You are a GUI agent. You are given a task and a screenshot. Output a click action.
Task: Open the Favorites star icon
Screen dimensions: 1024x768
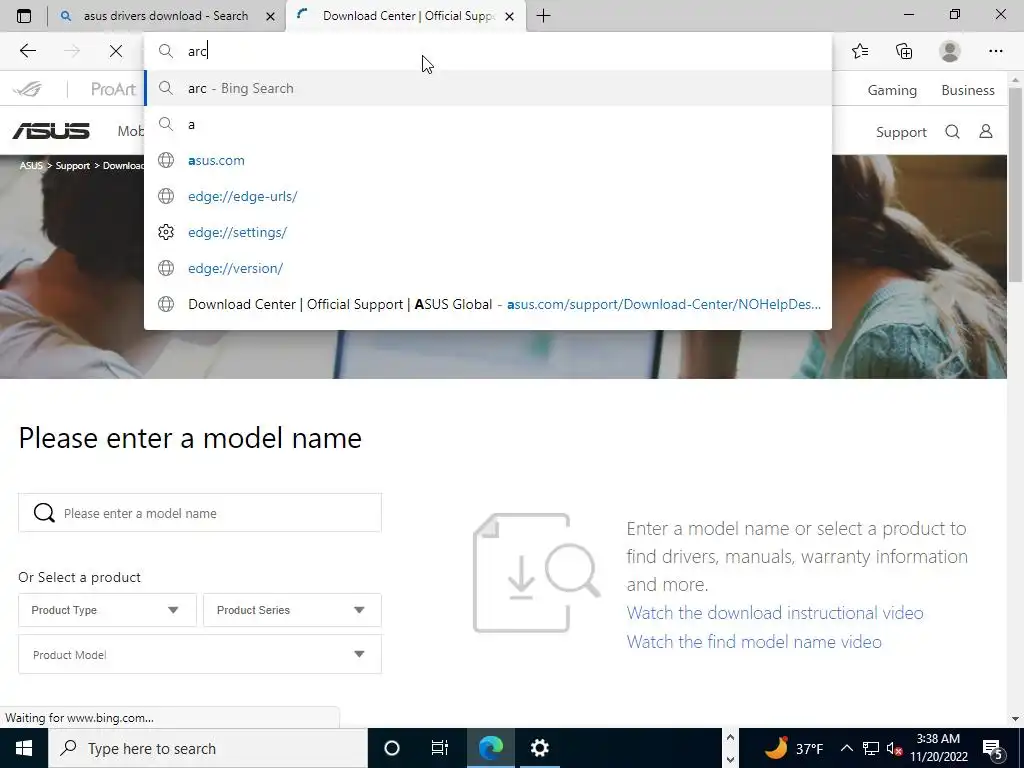tap(860, 51)
